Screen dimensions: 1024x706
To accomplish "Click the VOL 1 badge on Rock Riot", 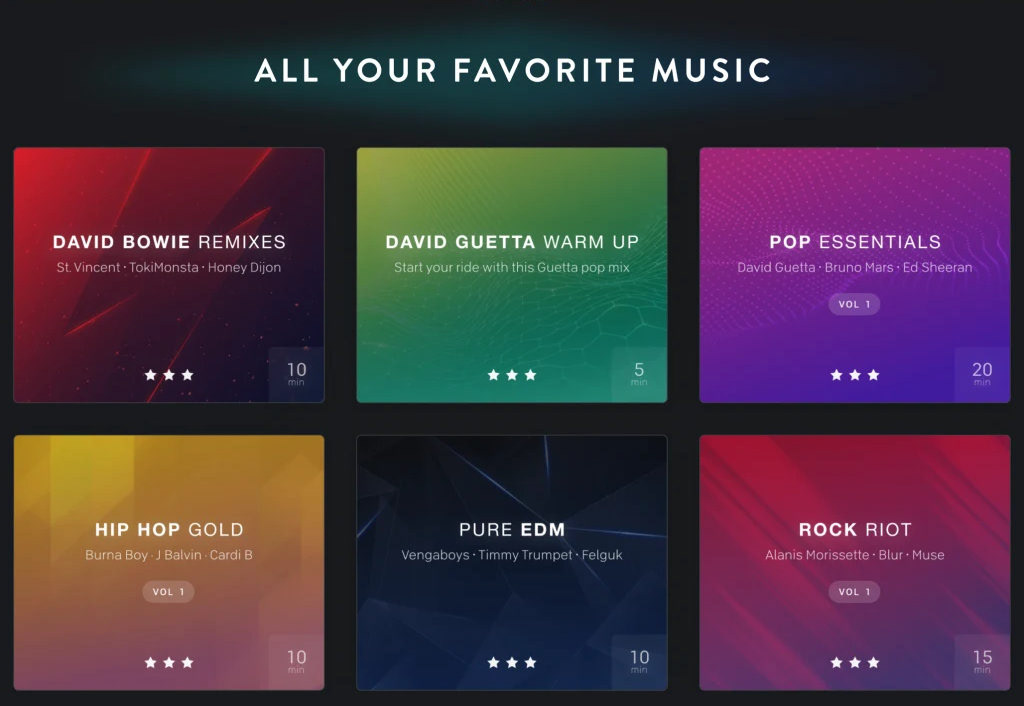I will pos(854,592).
